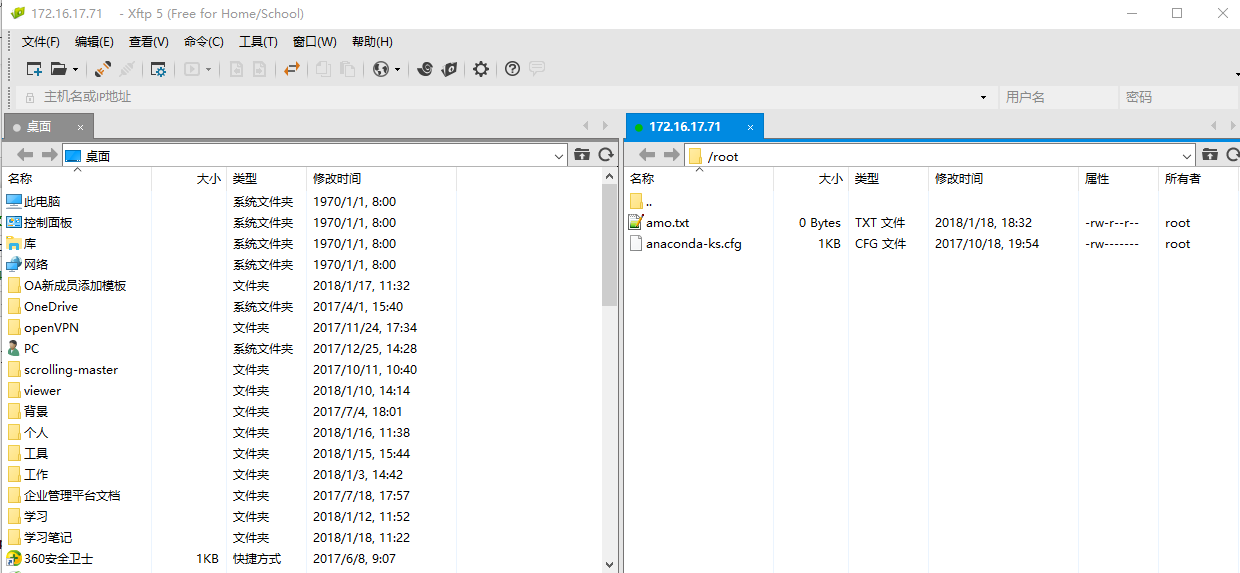Image resolution: width=1240 pixels, height=573 pixels.
Task: Click the greyed download file icon
Action: 260,69
